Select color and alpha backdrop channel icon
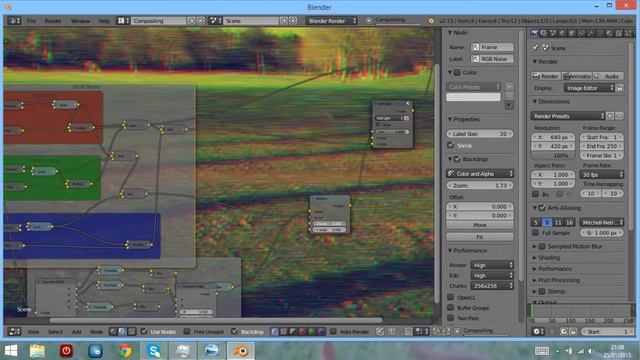Viewport: 640px width, 360px height. [275, 332]
